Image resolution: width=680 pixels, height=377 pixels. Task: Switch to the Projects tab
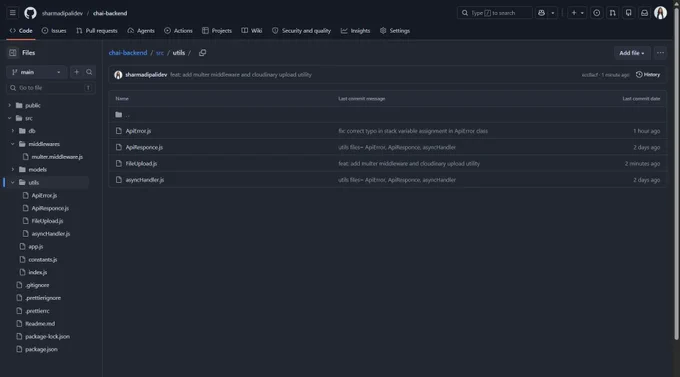click(217, 31)
